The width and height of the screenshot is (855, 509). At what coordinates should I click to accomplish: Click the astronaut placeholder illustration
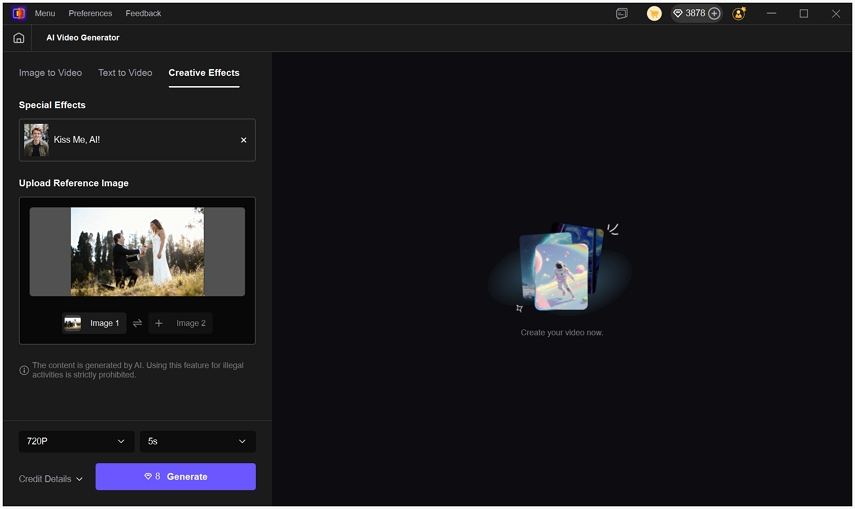point(562,267)
